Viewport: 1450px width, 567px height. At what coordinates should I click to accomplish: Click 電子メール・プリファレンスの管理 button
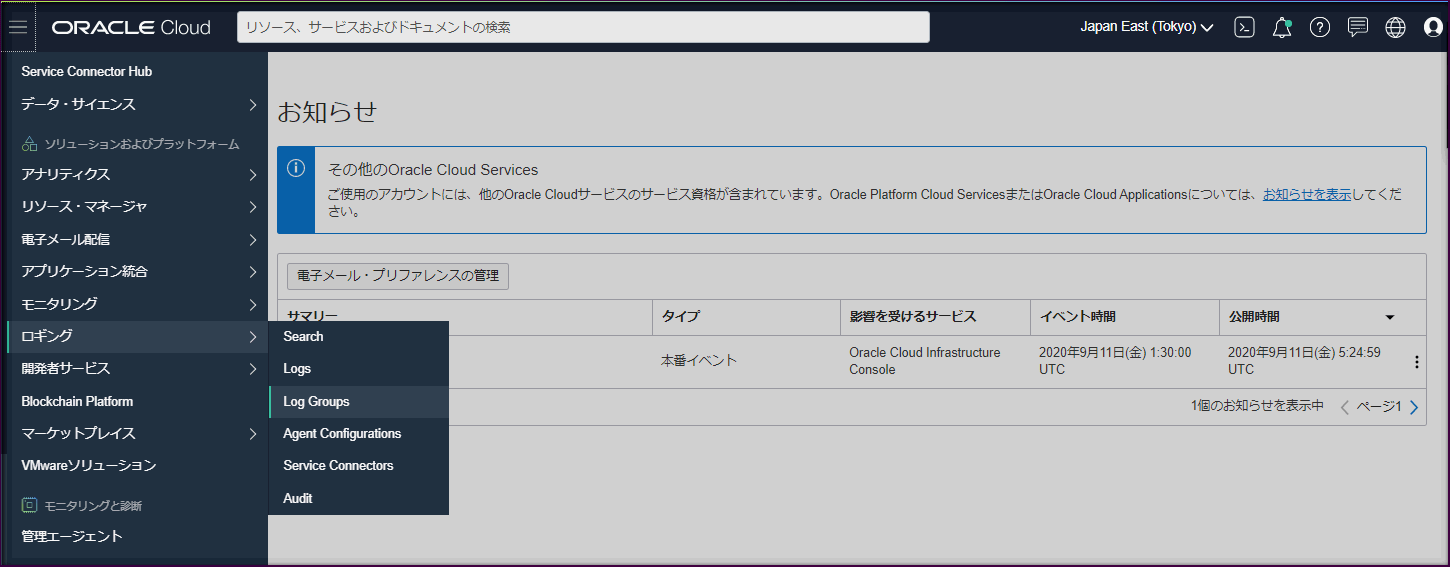[398, 275]
